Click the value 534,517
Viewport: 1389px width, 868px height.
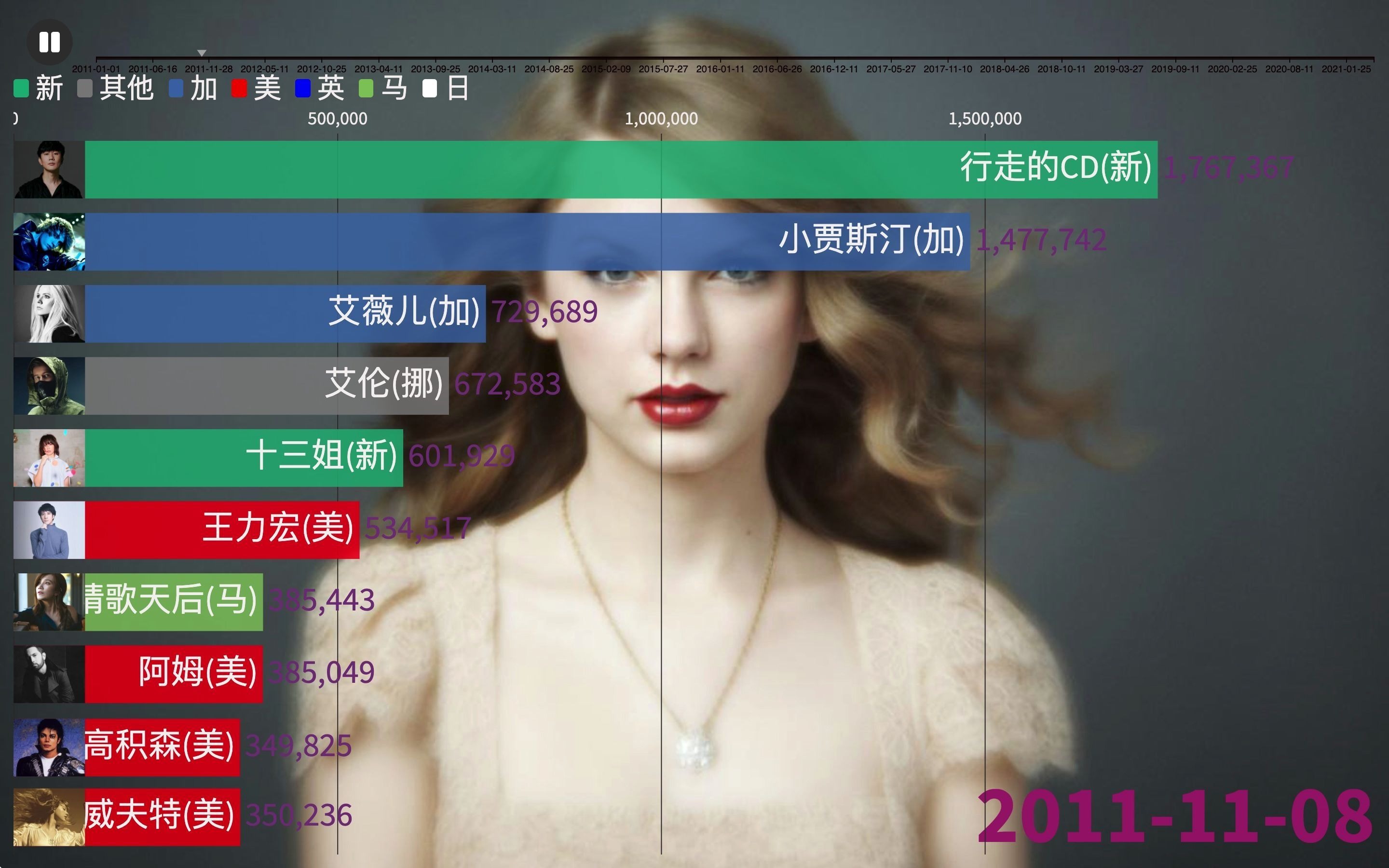[x=418, y=529]
